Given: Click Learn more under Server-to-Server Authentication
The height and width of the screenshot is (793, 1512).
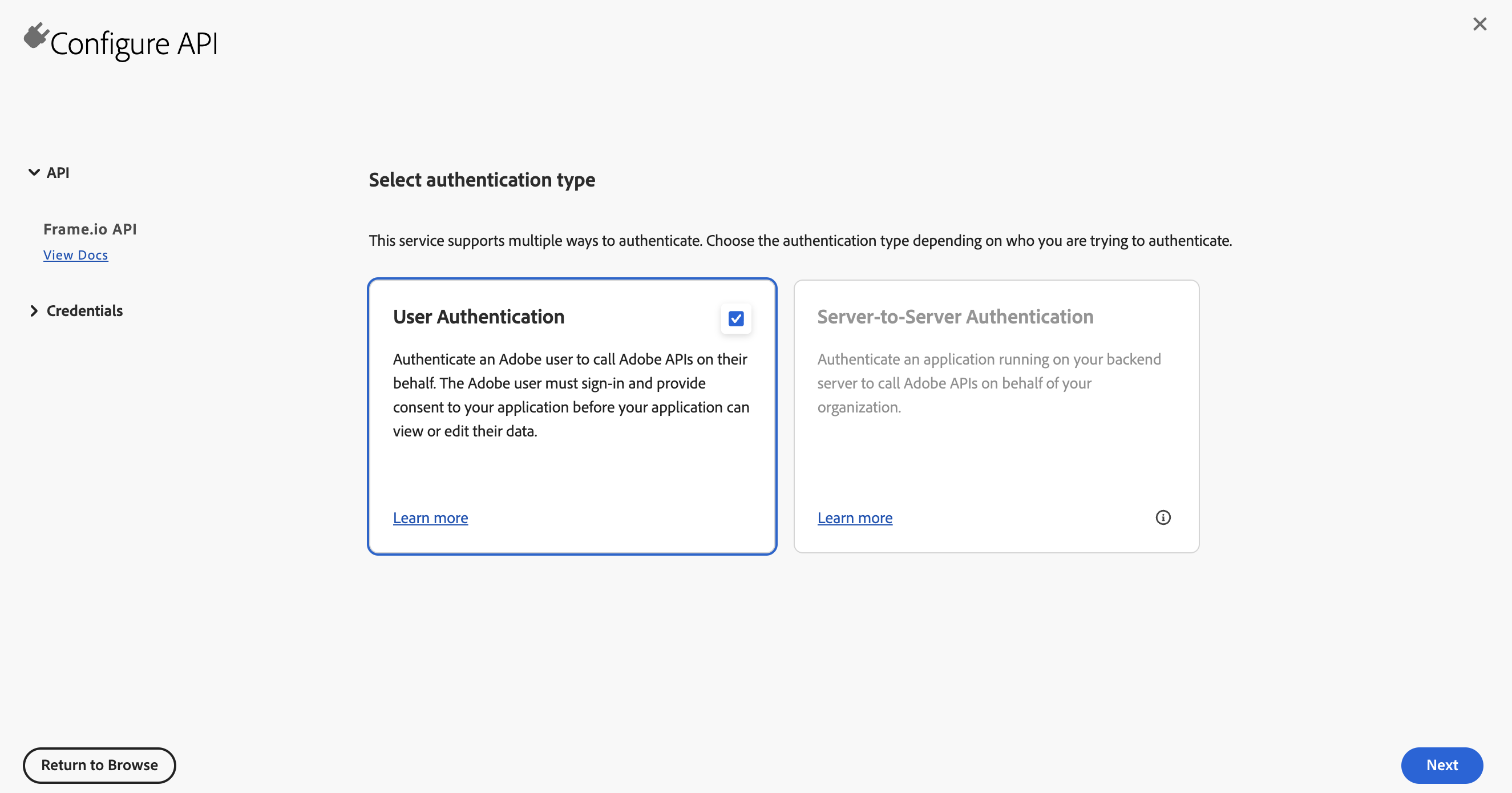Looking at the screenshot, I should coord(855,517).
